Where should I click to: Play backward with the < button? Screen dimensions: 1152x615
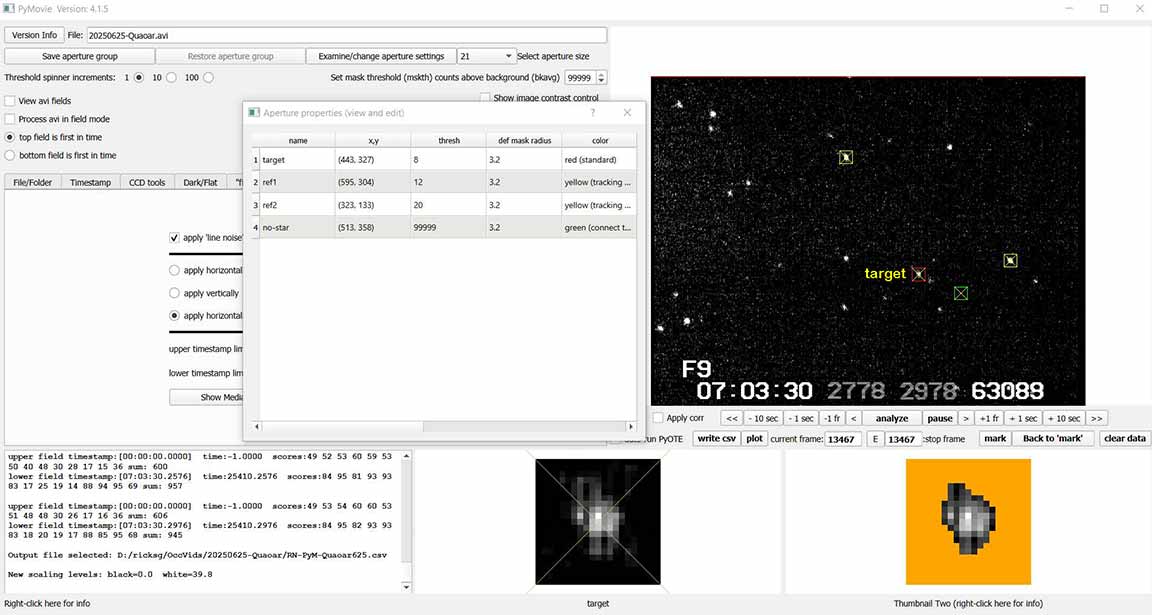(853, 418)
